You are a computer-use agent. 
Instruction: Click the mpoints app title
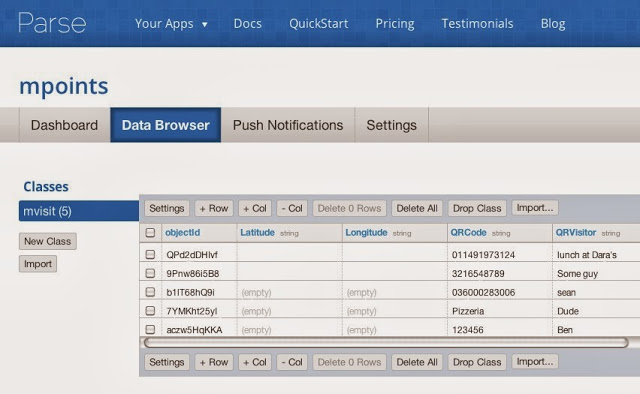64,86
